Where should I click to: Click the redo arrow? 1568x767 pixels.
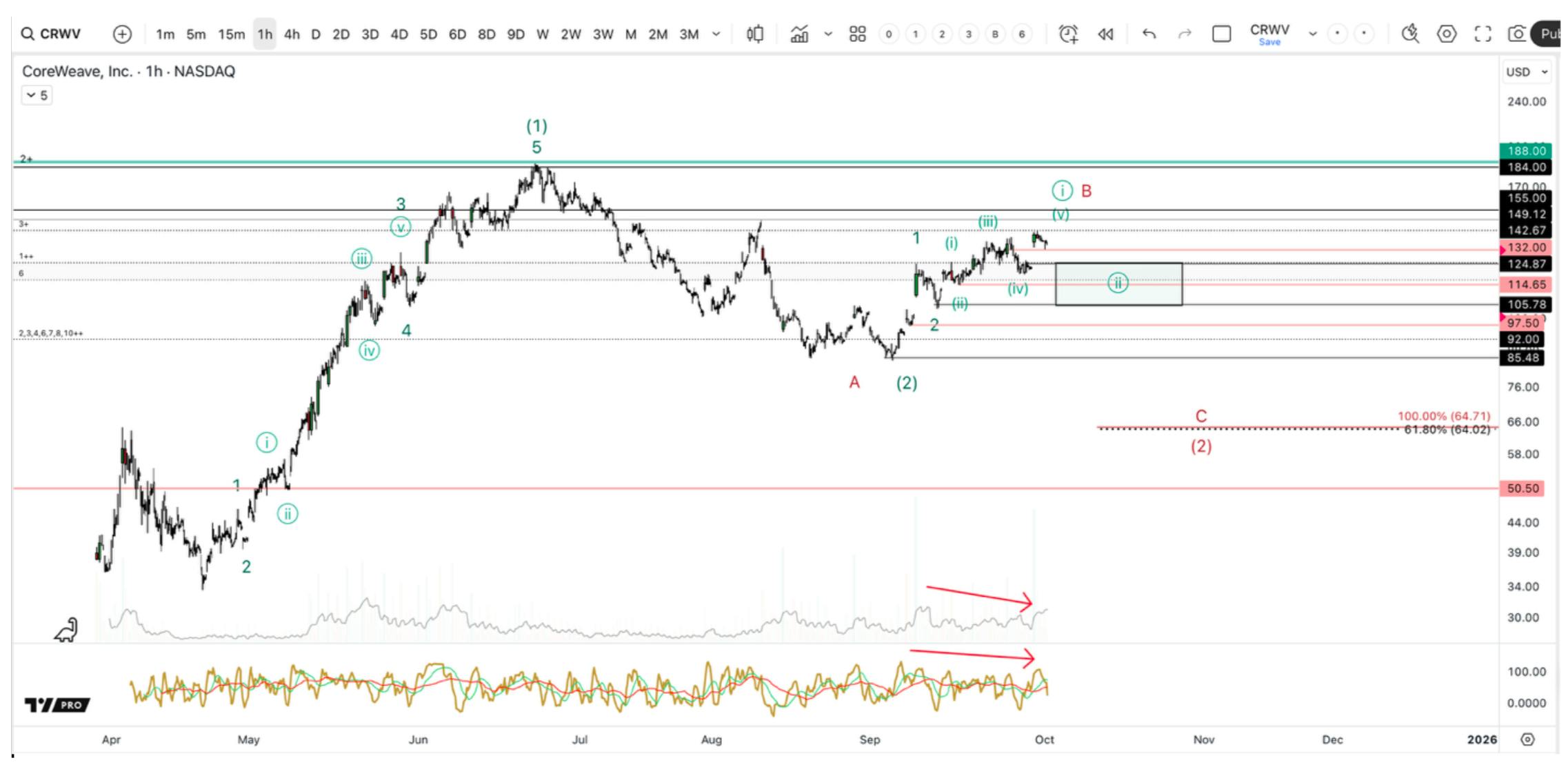tap(1184, 34)
